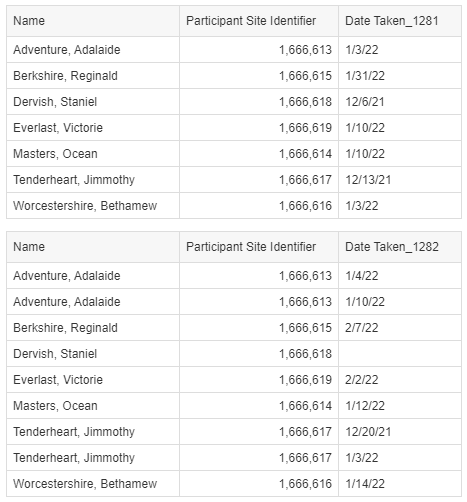
Task: Select the 1/12/22 date cell
Action: 400,406
